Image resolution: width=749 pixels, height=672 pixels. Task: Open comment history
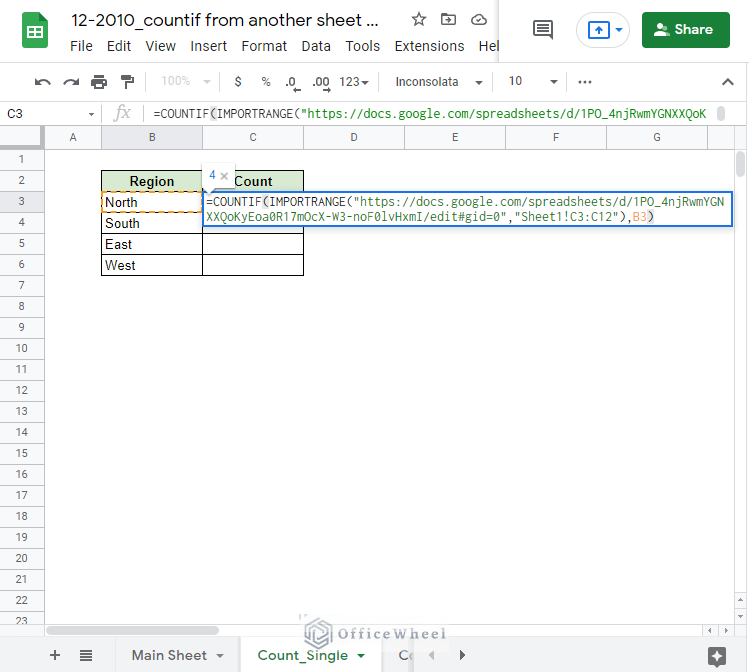[x=543, y=30]
